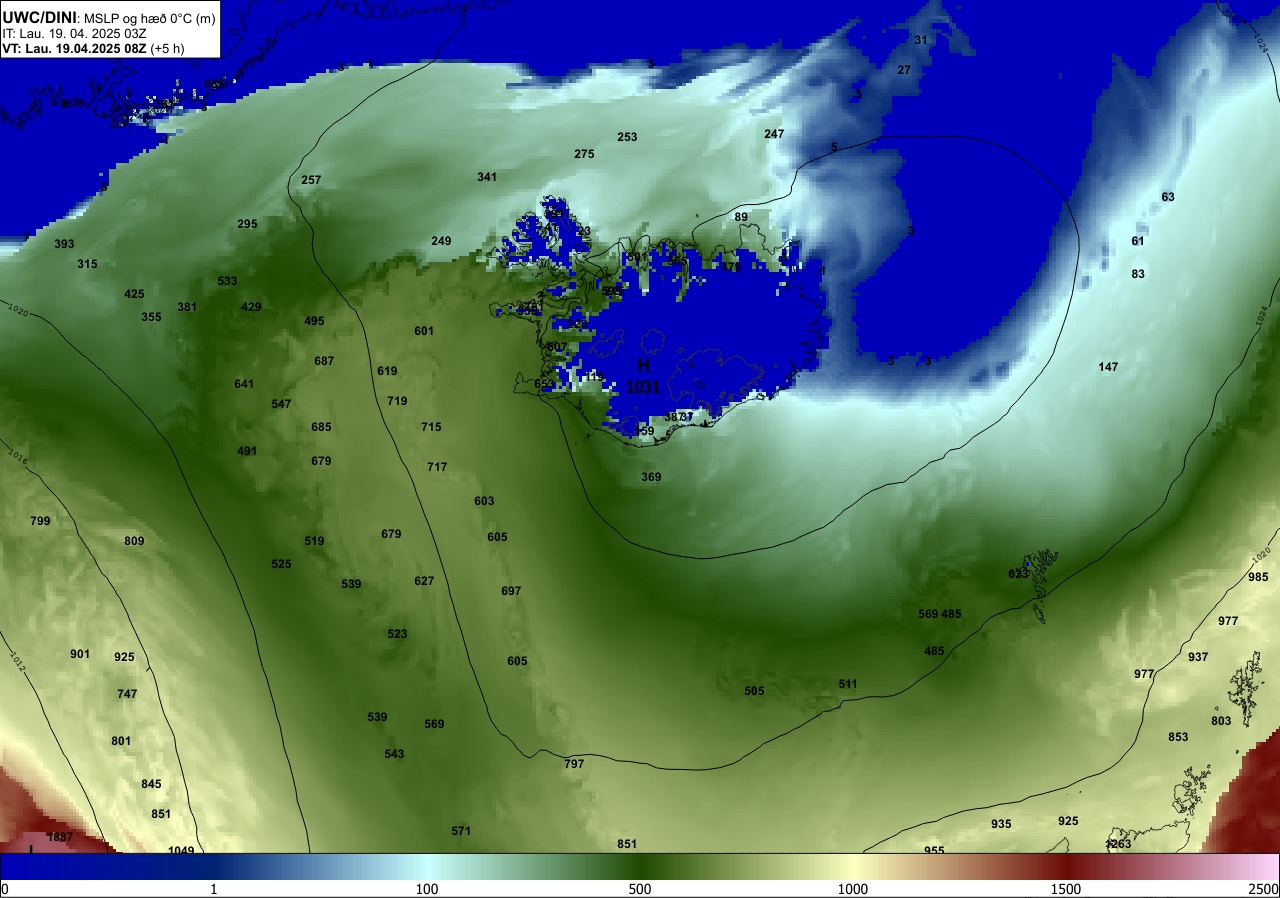The height and width of the screenshot is (898, 1280).
Task: Pick the 1500 tick on the color scale
Action: [x=1066, y=889]
